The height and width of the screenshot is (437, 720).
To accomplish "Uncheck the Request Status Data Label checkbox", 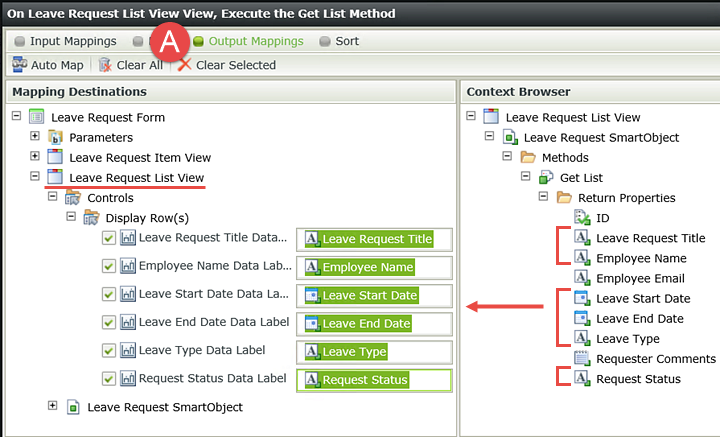I will [x=108, y=379].
